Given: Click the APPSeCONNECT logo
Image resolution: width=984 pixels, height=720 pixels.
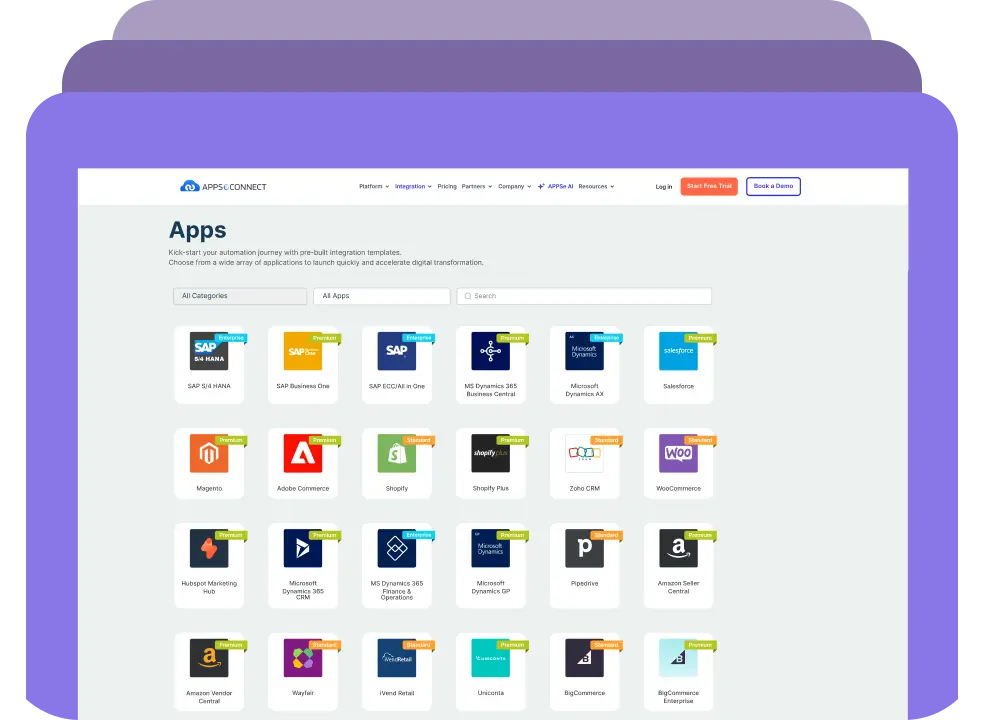Looking at the screenshot, I should (223, 186).
